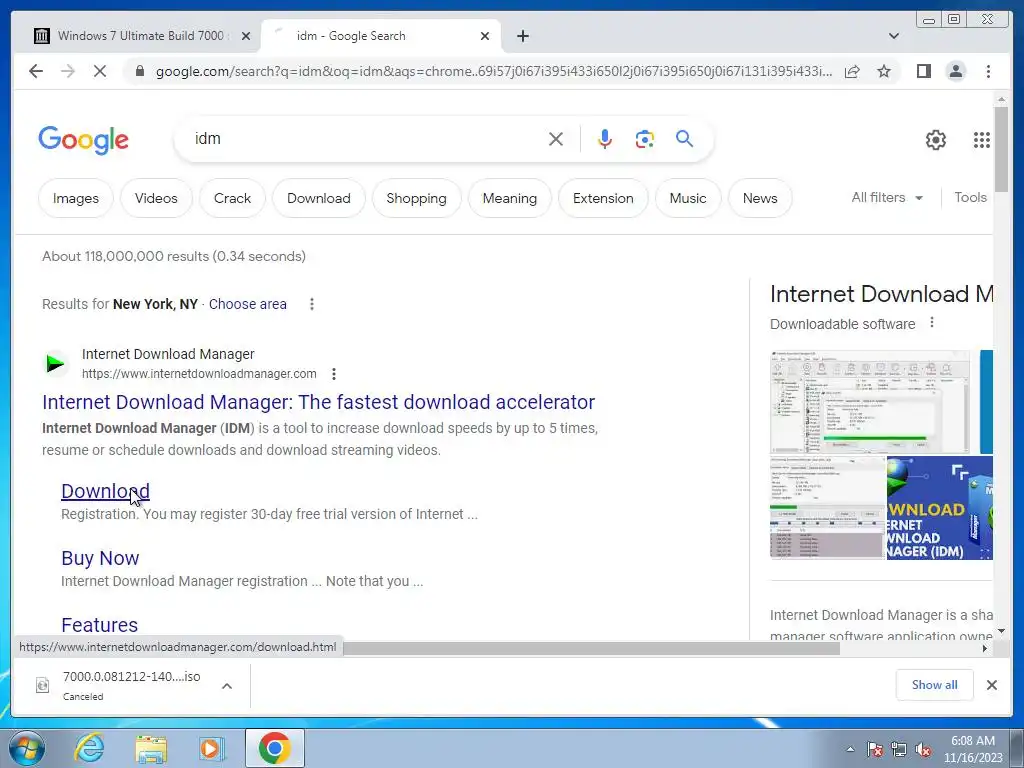Open the Buy Now sitelink
This screenshot has width=1024, height=768.
pos(100,558)
